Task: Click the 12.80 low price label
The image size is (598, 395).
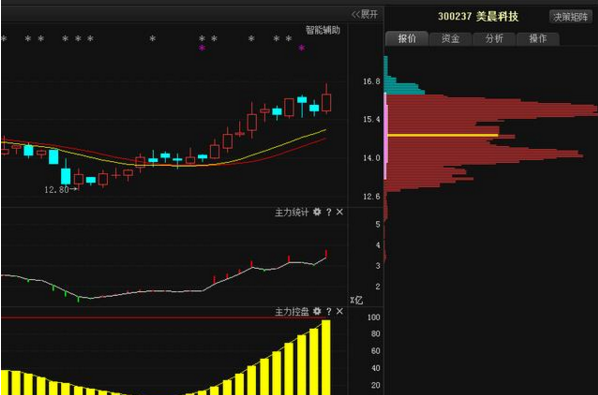Action: tap(57, 189)
